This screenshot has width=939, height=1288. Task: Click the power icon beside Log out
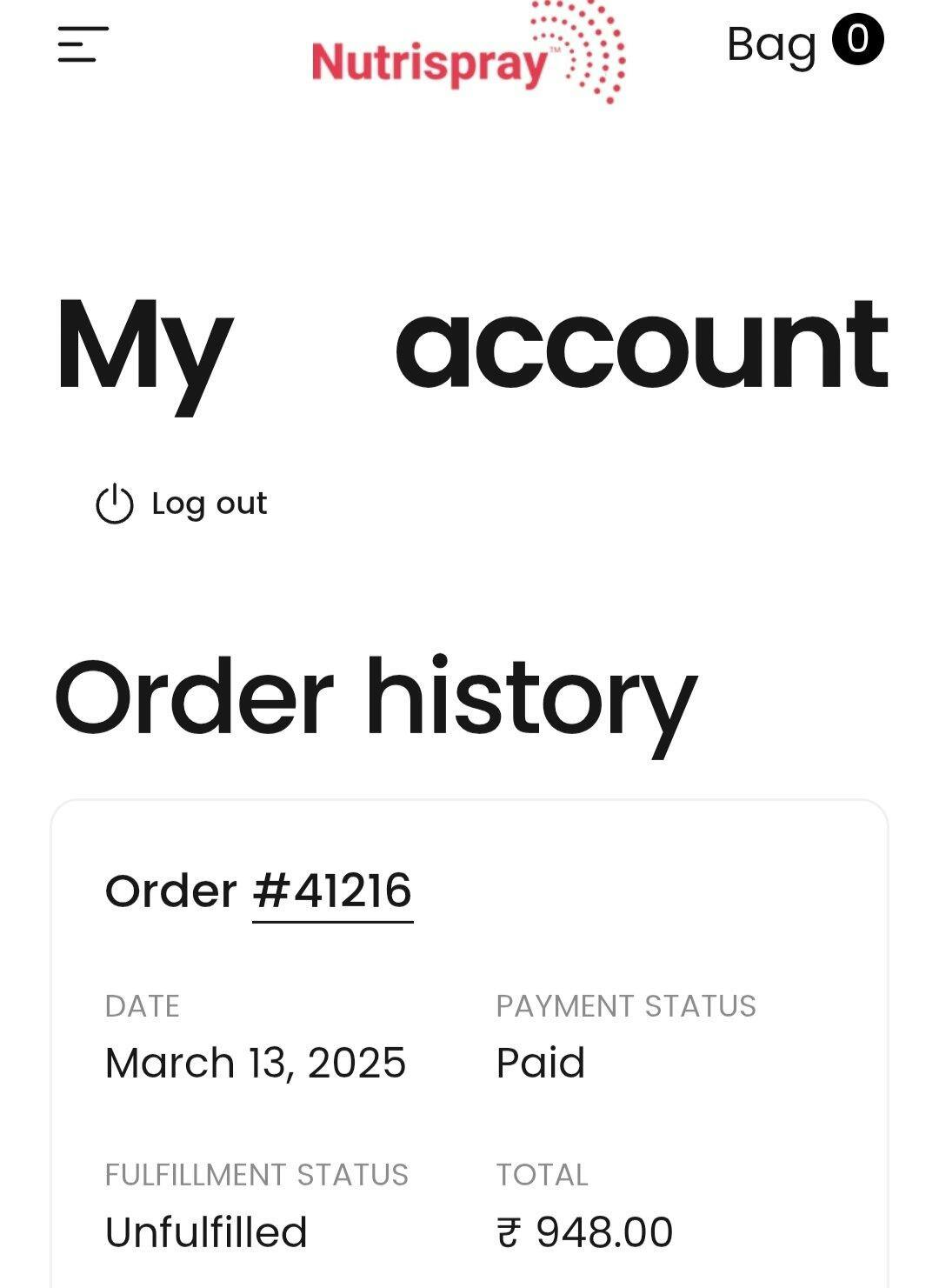[x=114, y=504]
